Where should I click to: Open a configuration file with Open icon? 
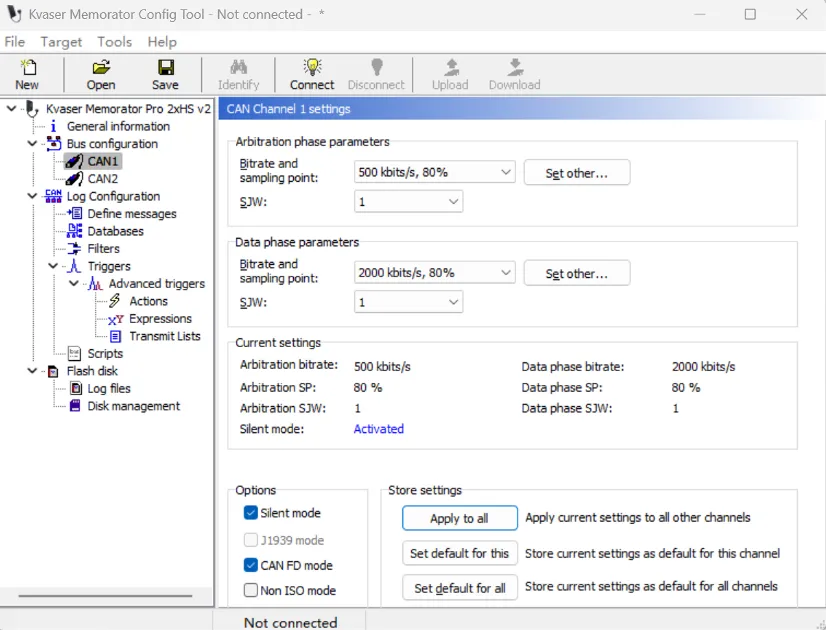101,67
